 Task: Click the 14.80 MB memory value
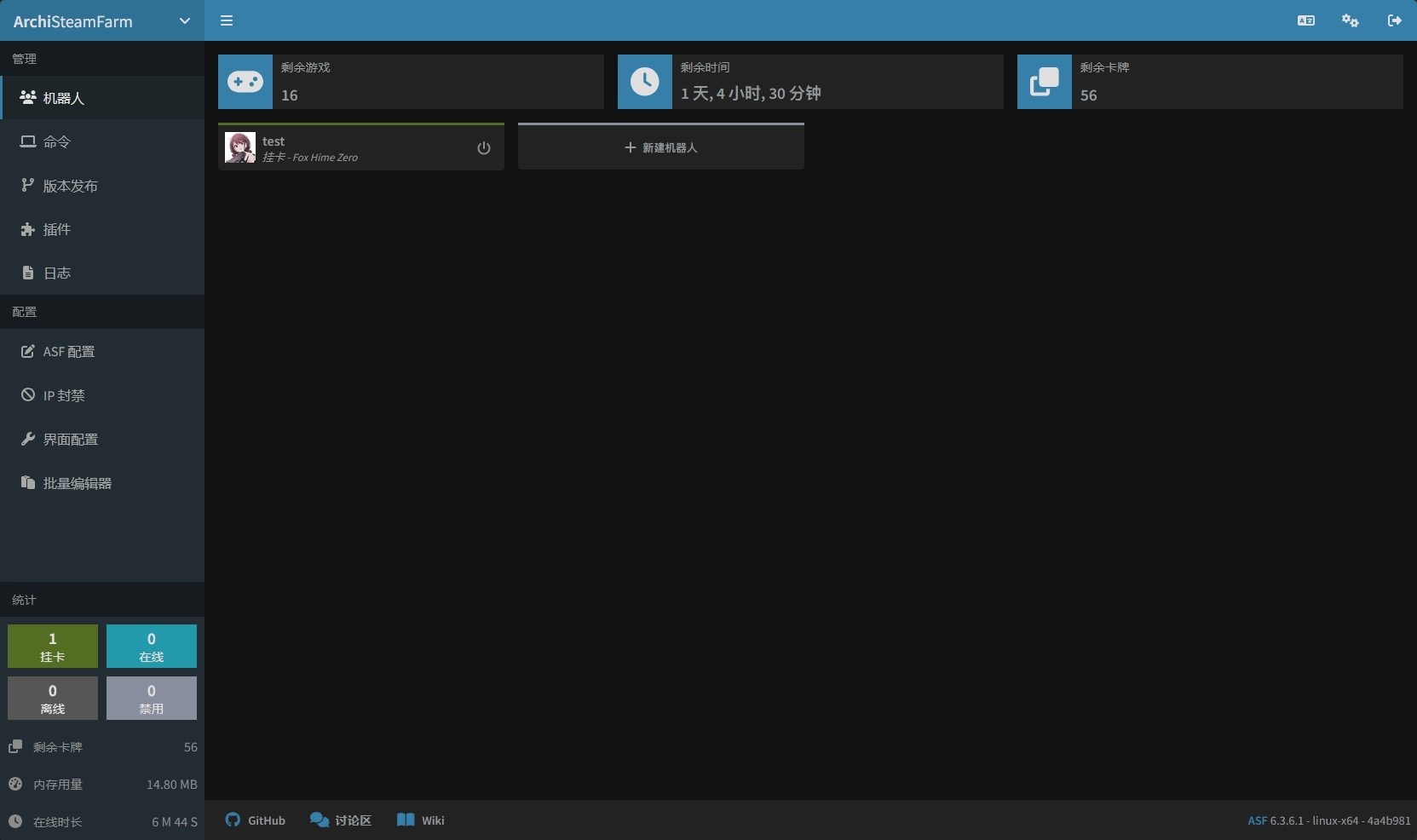(172, 785)
